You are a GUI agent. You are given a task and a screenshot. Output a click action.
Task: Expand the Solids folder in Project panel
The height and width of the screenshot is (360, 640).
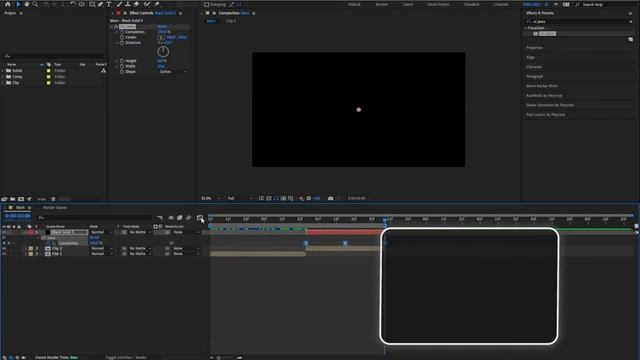point(3,71)
